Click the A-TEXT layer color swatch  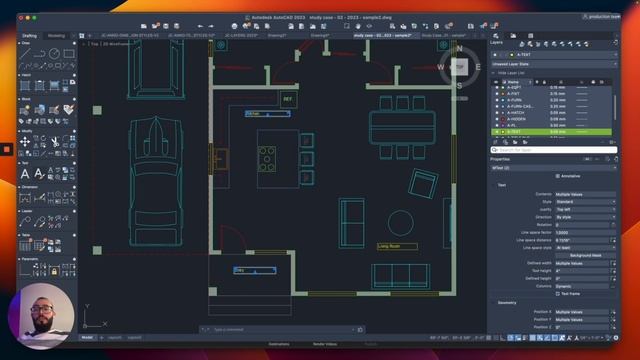[x=503, y=132]
